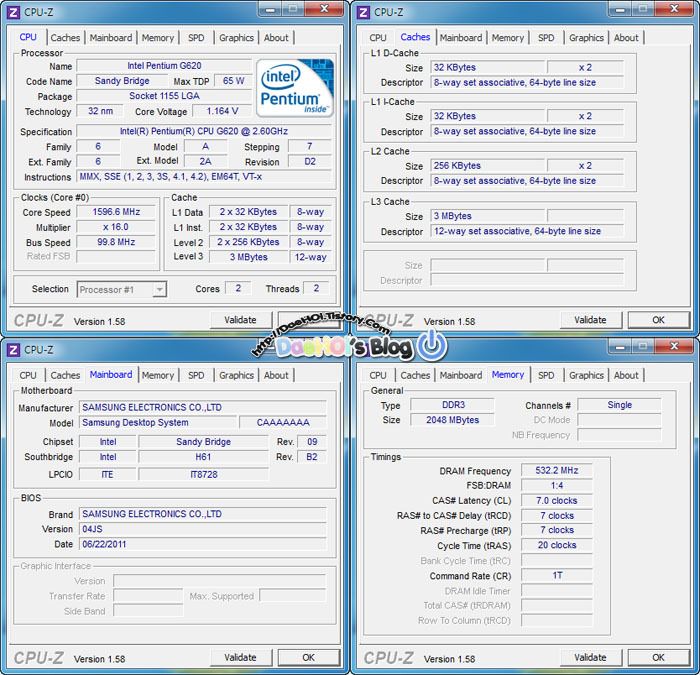Click the '20 clocks' tRAS cycle time value
Viewport: 700px width, 675px height.
point(557,545)
